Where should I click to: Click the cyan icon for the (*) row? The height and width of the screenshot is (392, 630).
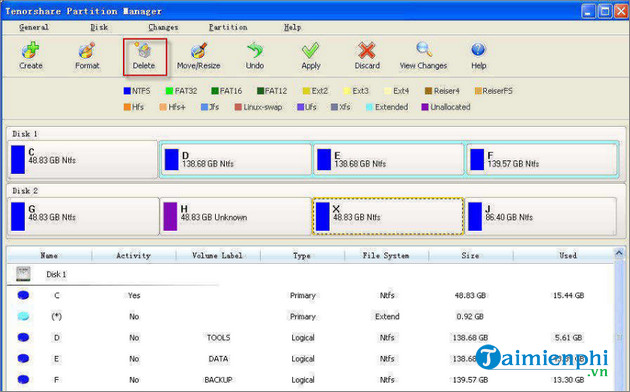click(x=23, y=316)
